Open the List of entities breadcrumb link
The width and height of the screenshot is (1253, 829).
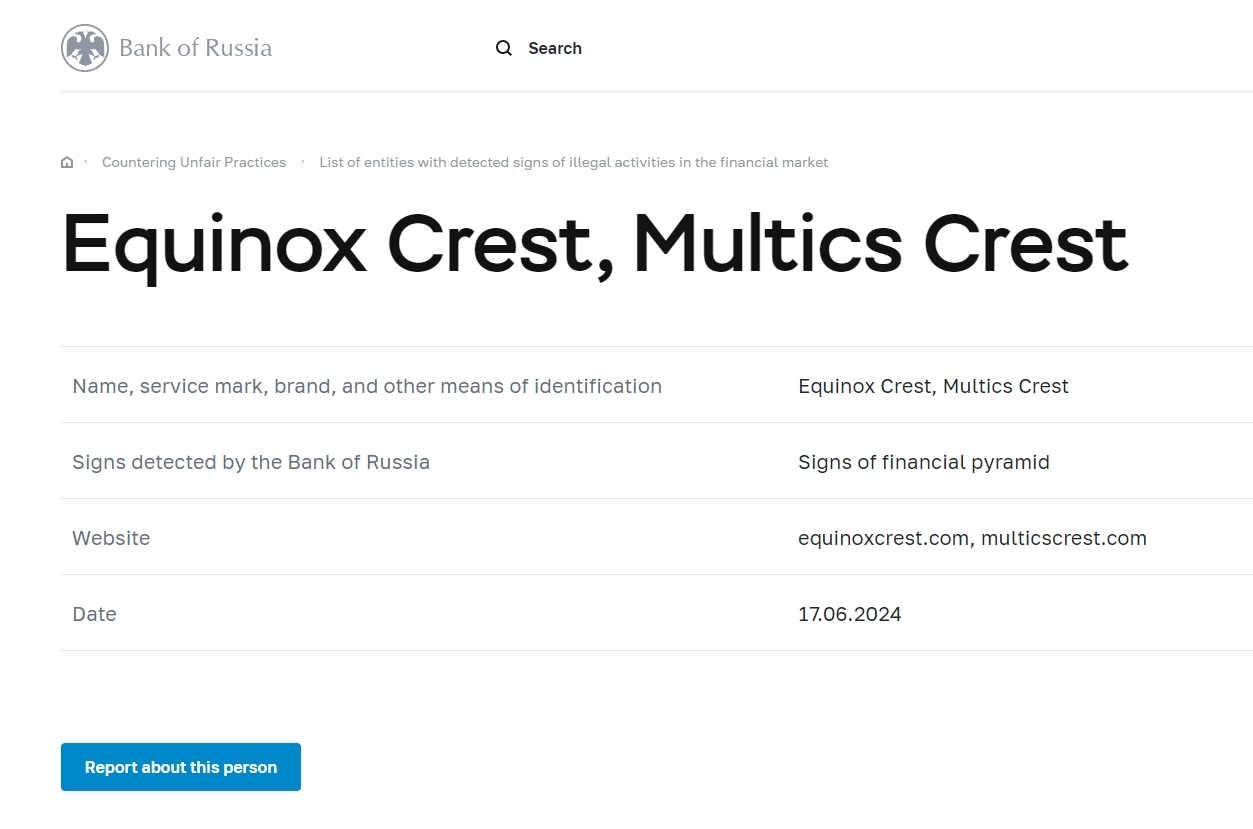point(573,162)
